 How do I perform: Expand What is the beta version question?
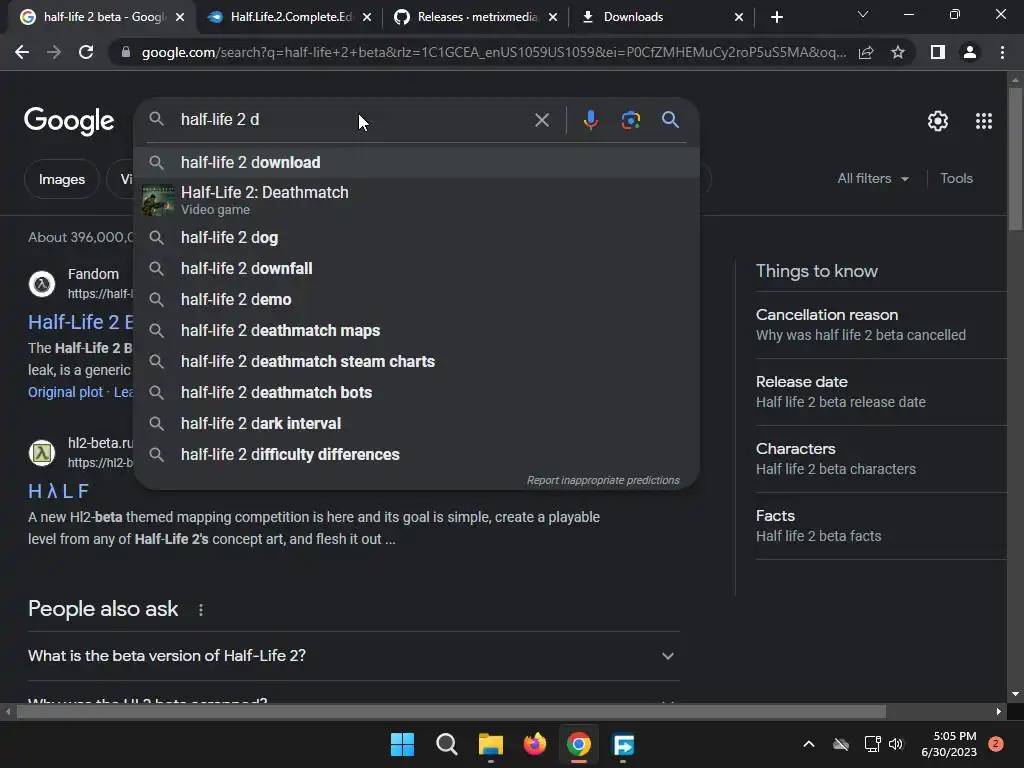click(x=353, y=656)
